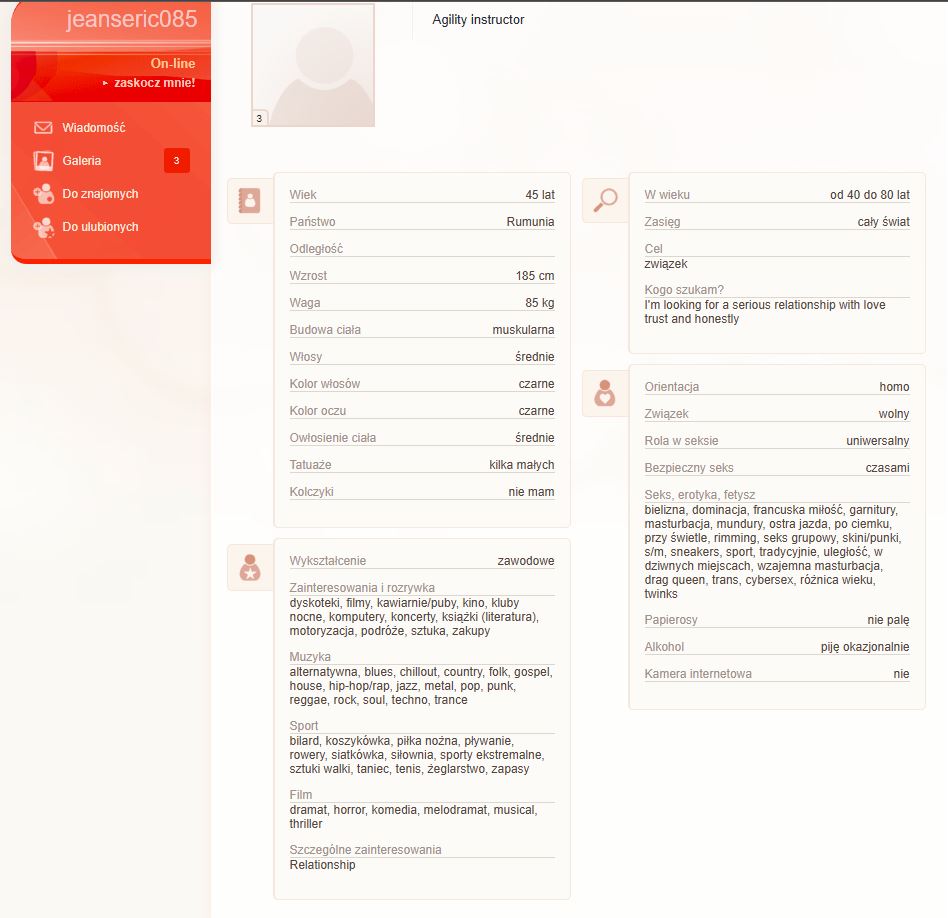This screenshot has height=918, width=948.
Task: Click the związek value under Cel
Action: 666,264
